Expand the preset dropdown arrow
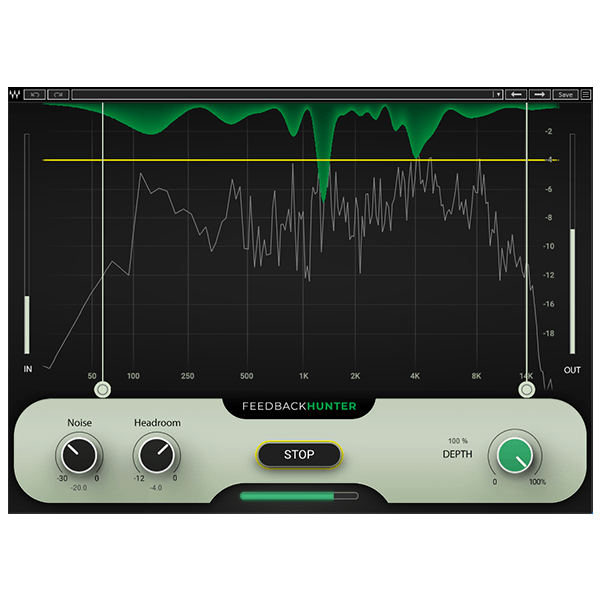The width and height of the screenshot is (600, 600). 498,94
